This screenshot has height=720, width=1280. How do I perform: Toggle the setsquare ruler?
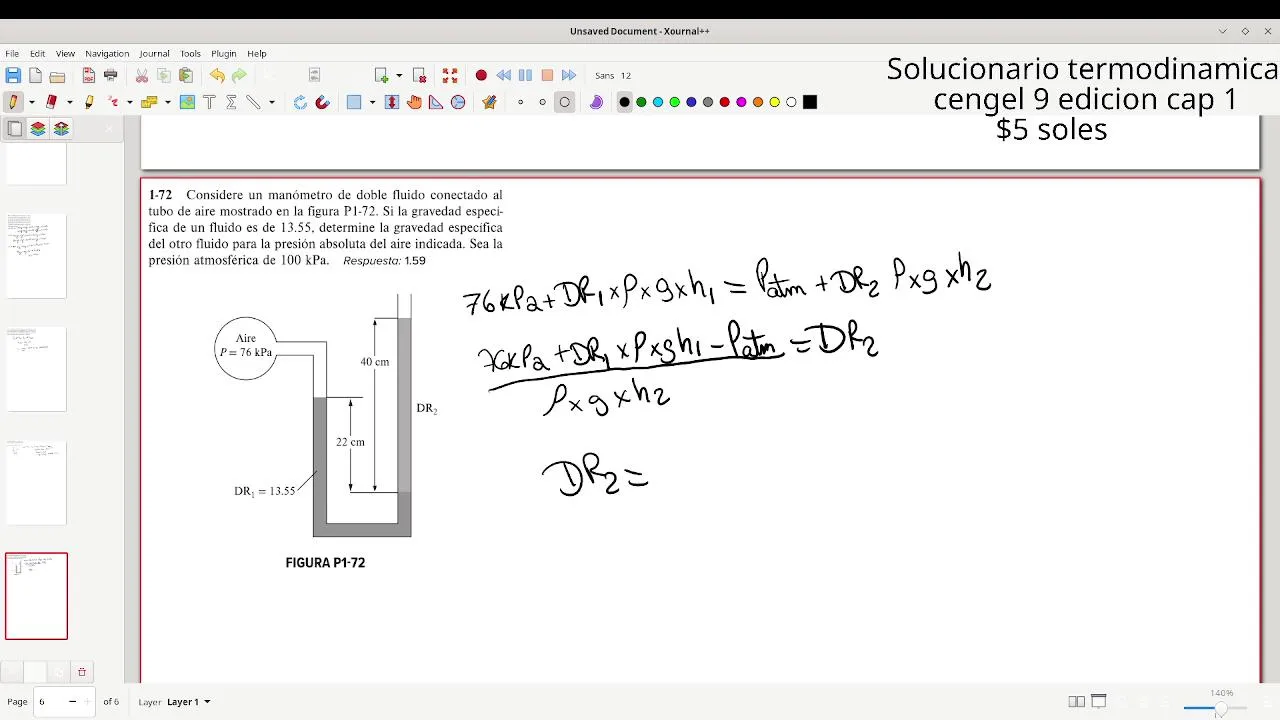click(436, 102)
